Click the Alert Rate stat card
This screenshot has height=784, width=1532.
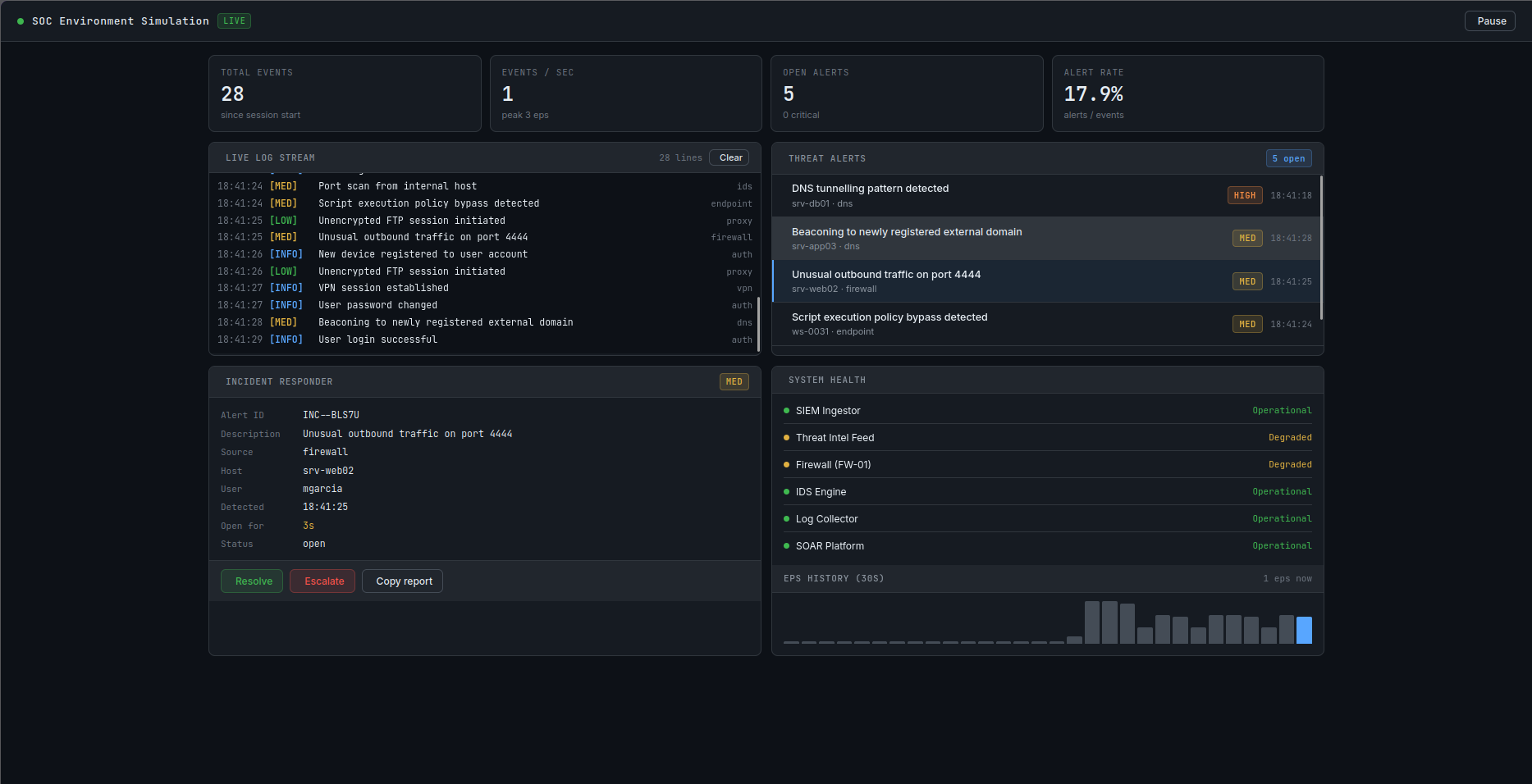pyautogui.click(x=1188, y=93)
